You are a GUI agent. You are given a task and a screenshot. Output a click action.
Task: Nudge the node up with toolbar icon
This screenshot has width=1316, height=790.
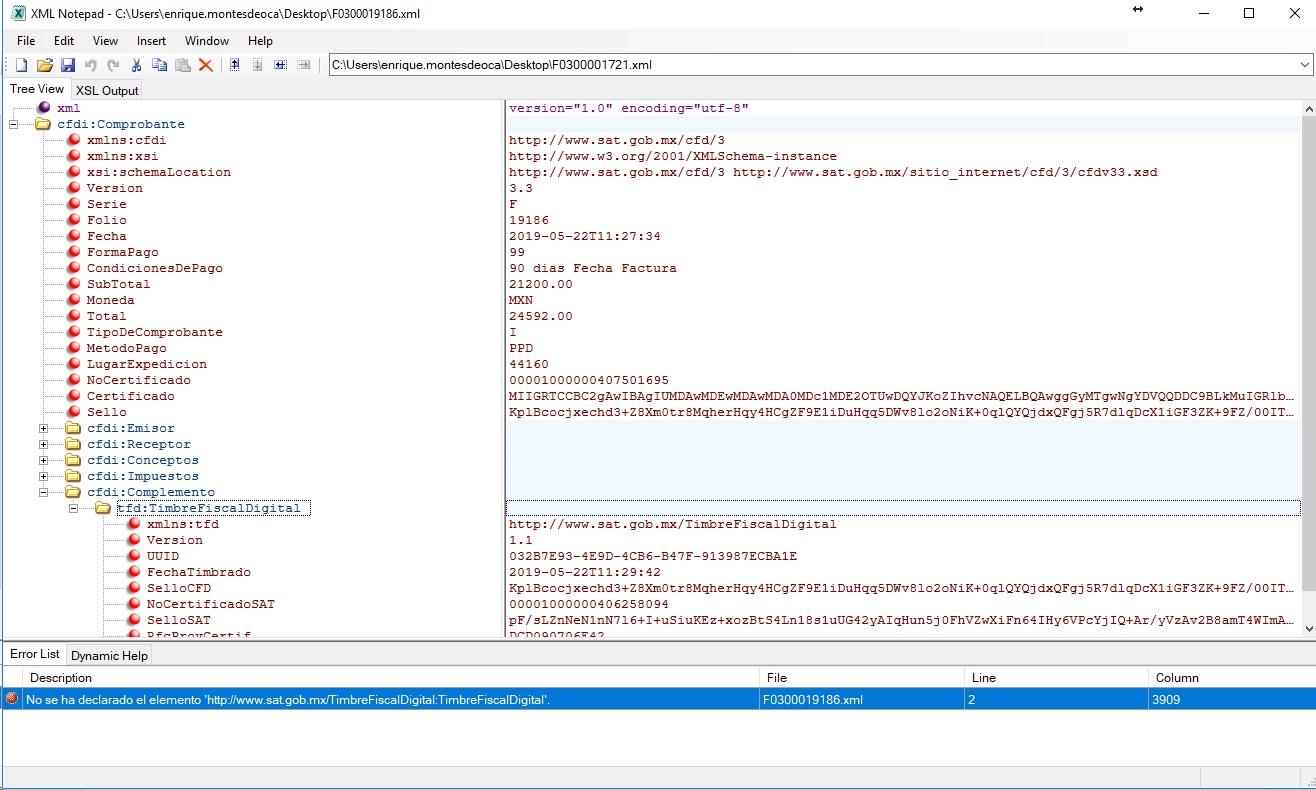click(x=235, y=65)
